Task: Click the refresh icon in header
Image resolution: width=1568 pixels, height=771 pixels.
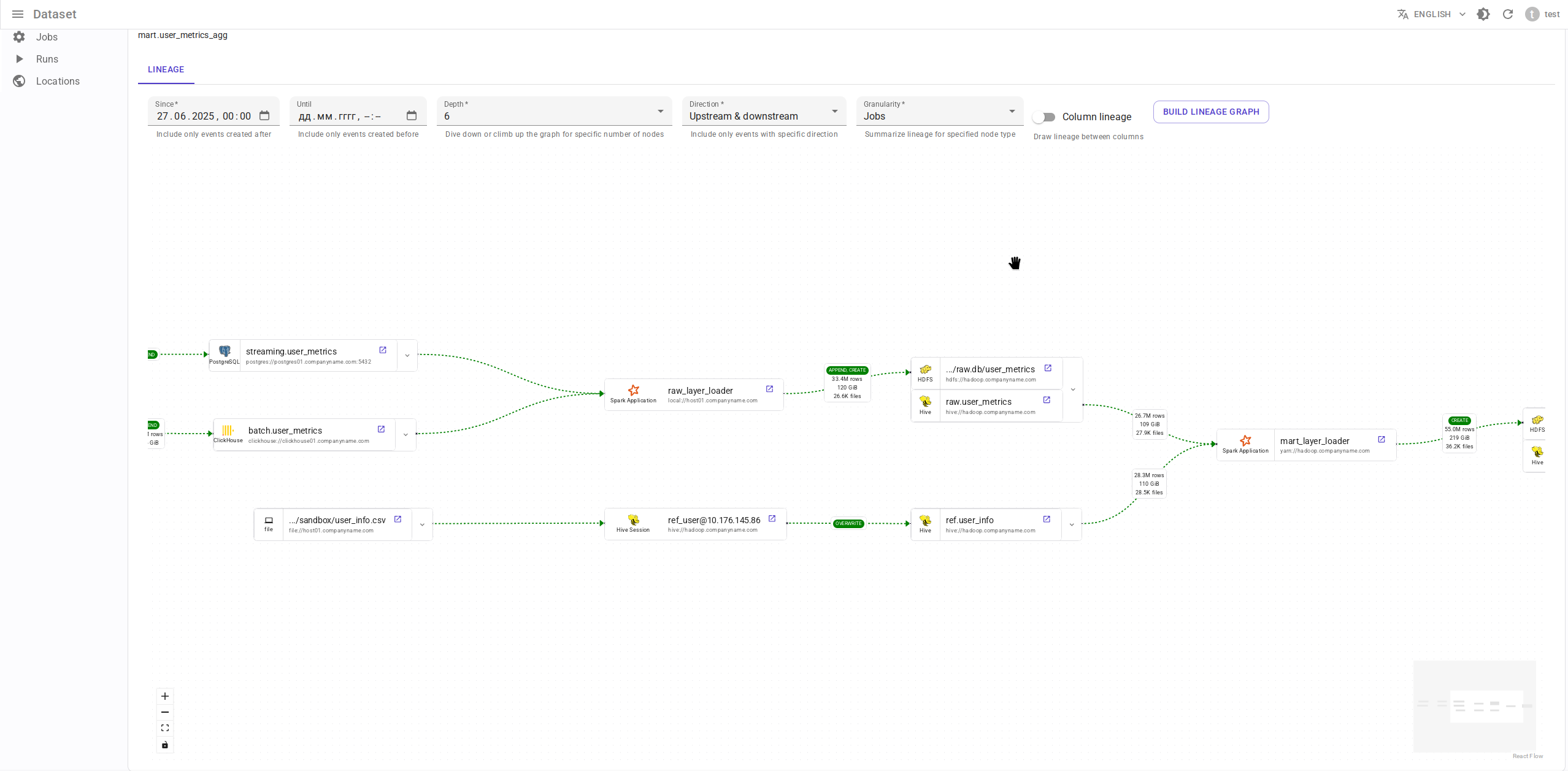Action: pos(1507,14)
